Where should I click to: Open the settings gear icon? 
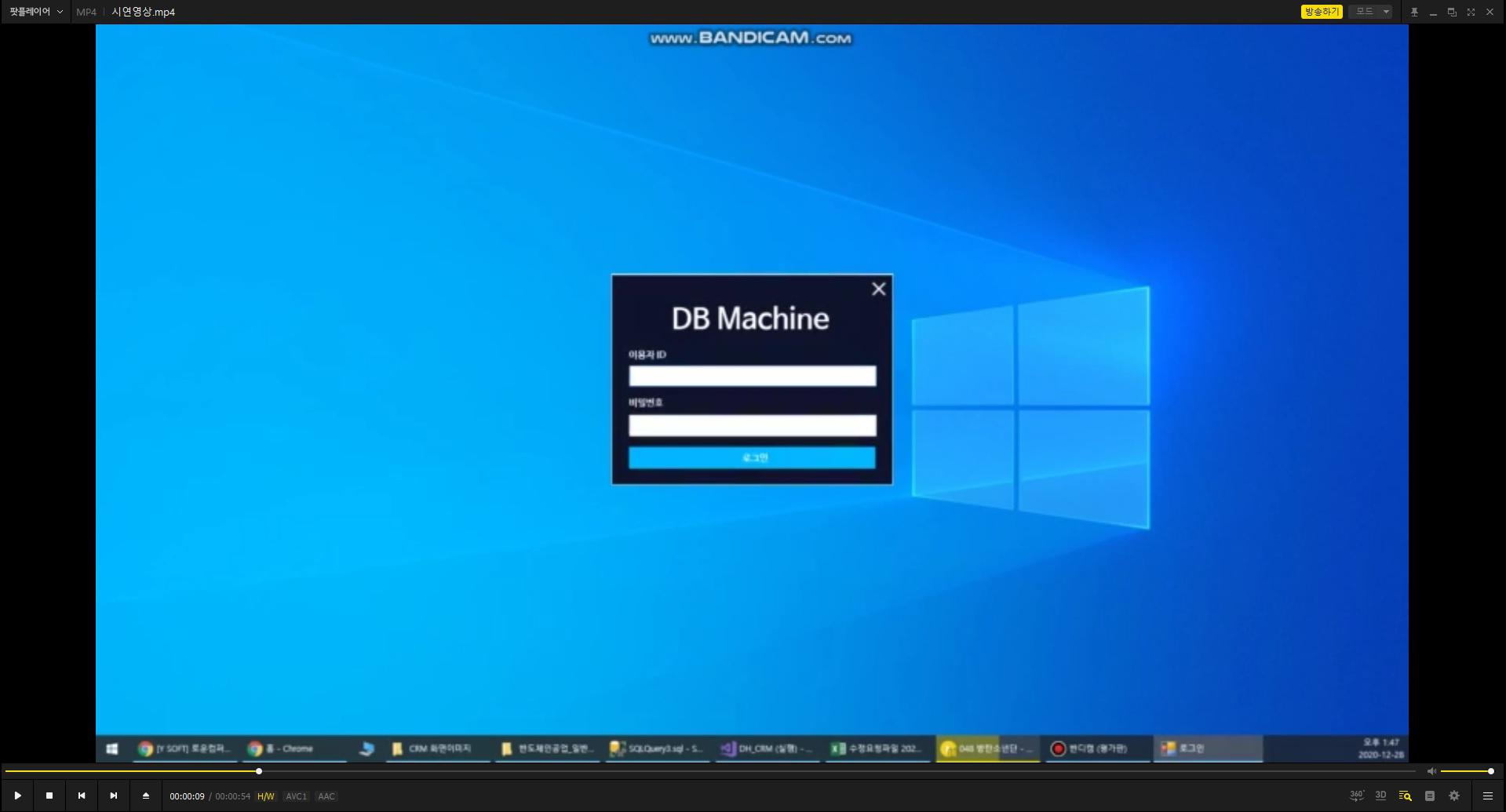1454,796
